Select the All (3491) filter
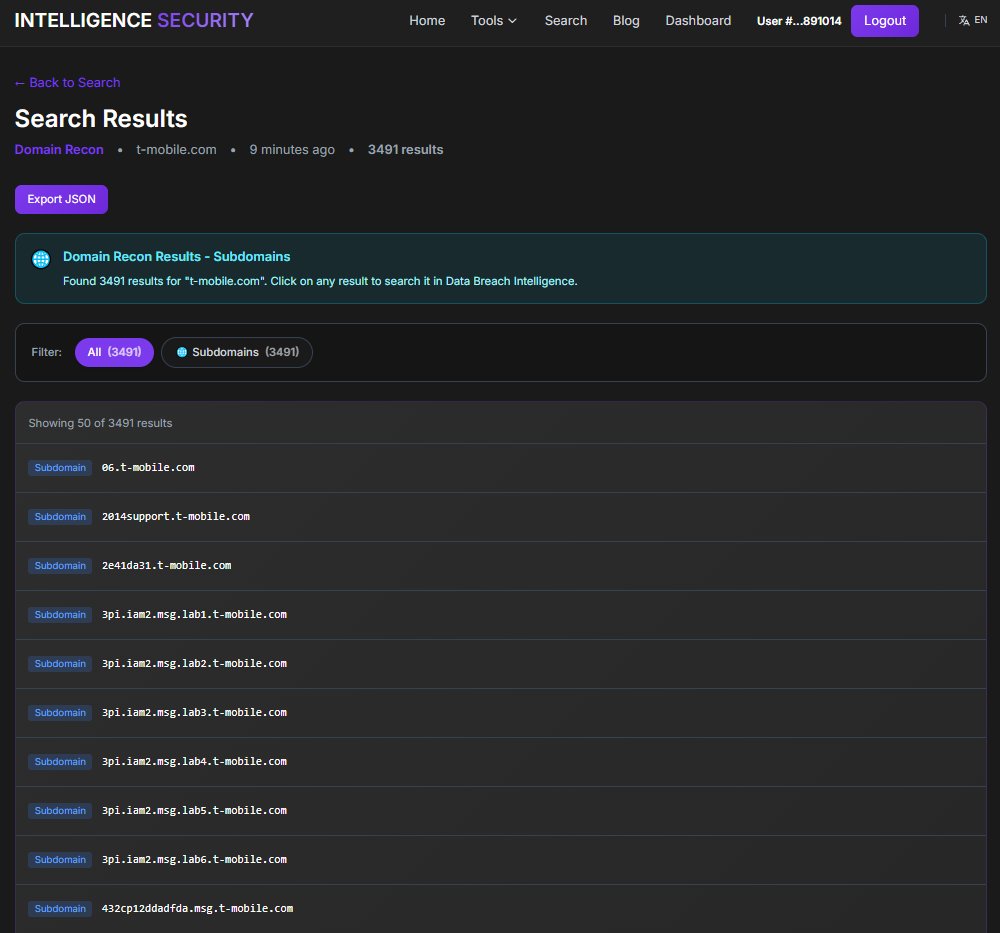Viewport: 1000px width, 933px height. (114, 352)
